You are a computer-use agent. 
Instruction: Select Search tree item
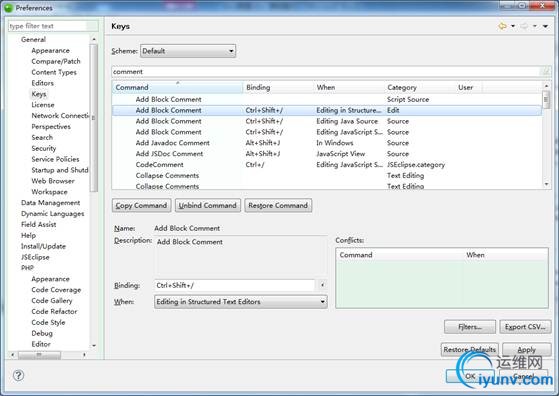pos(42,138)
